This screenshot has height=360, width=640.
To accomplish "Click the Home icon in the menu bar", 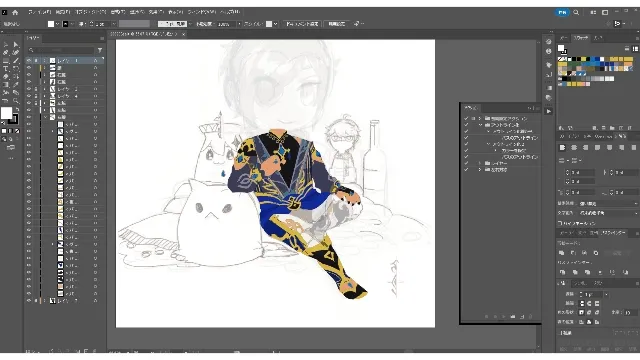I will (15, 12).
